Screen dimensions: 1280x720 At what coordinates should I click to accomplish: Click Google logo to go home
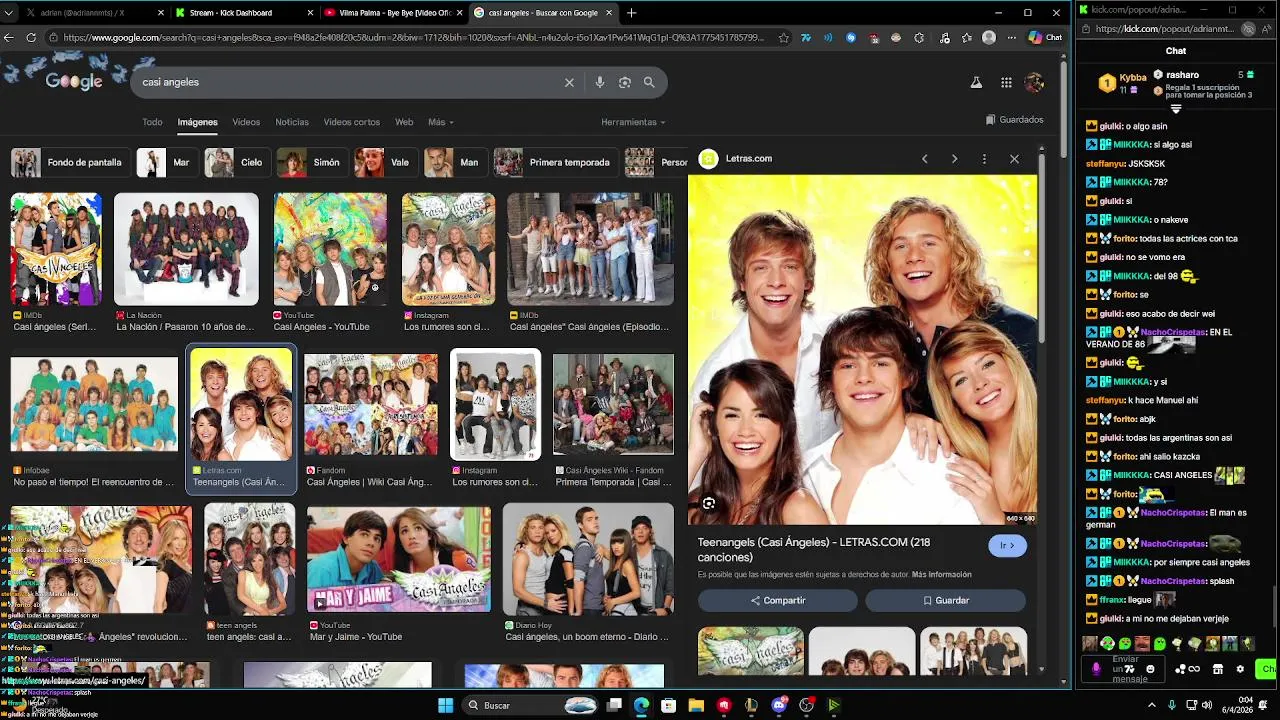coord(73,82)
